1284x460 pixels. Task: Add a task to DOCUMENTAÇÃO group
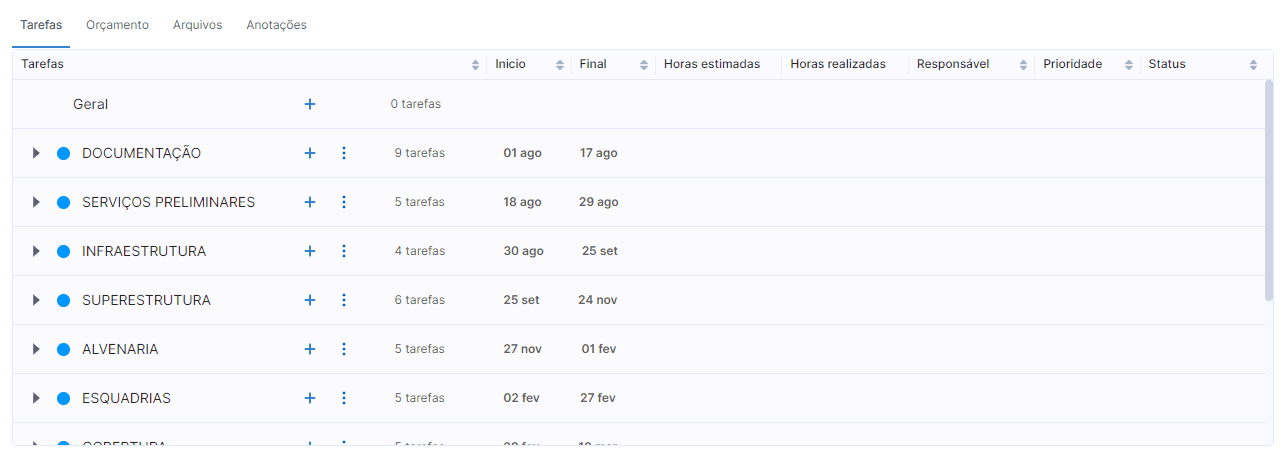coord(310,153)
